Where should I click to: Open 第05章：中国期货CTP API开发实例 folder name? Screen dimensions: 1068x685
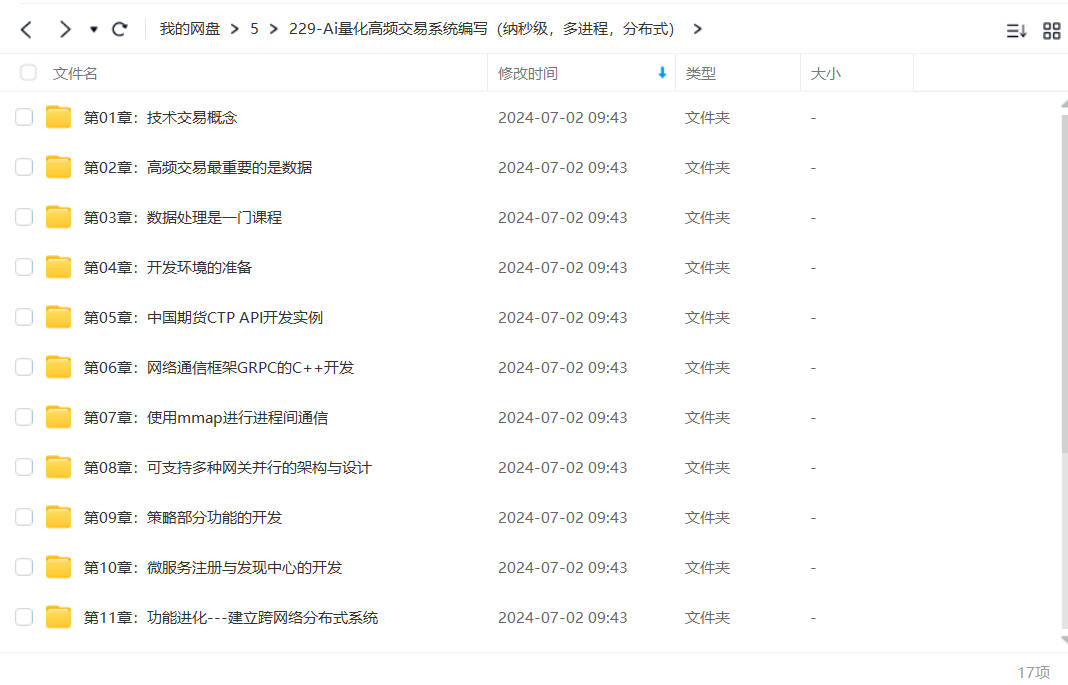click(x=203, y=318)
